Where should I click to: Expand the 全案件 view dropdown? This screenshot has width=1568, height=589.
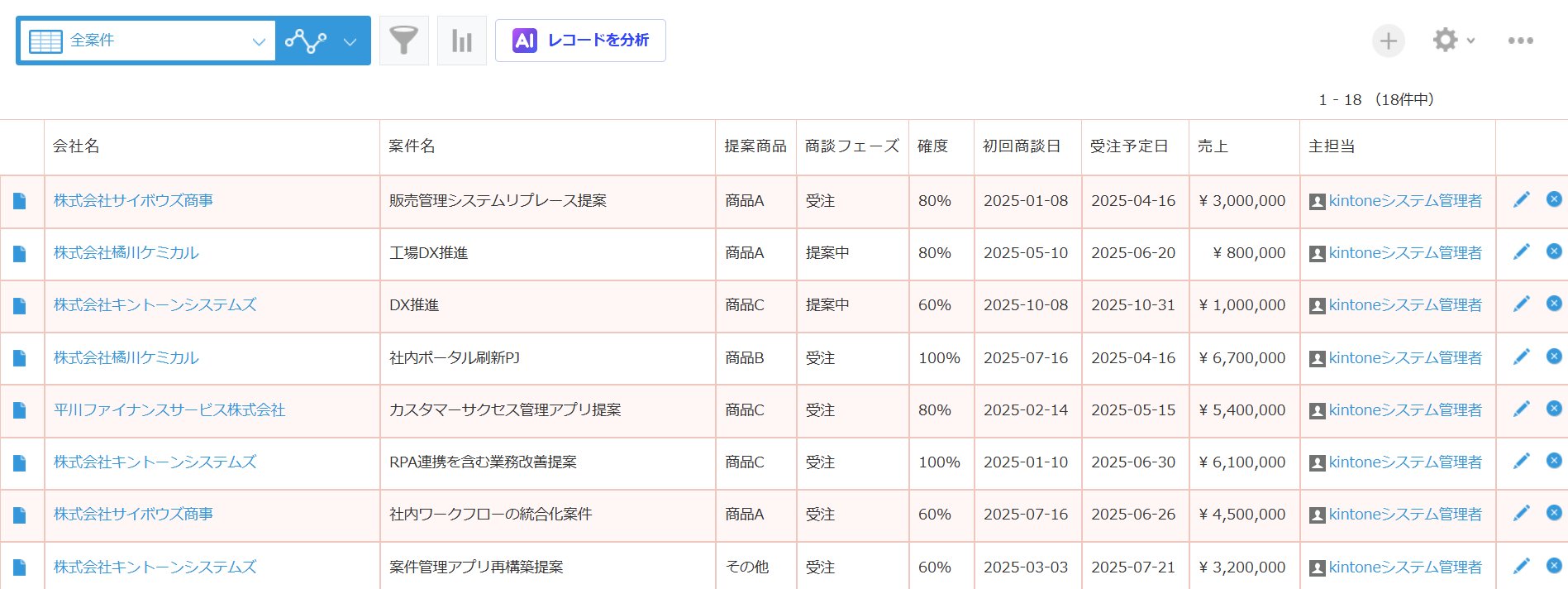(258, 41)
